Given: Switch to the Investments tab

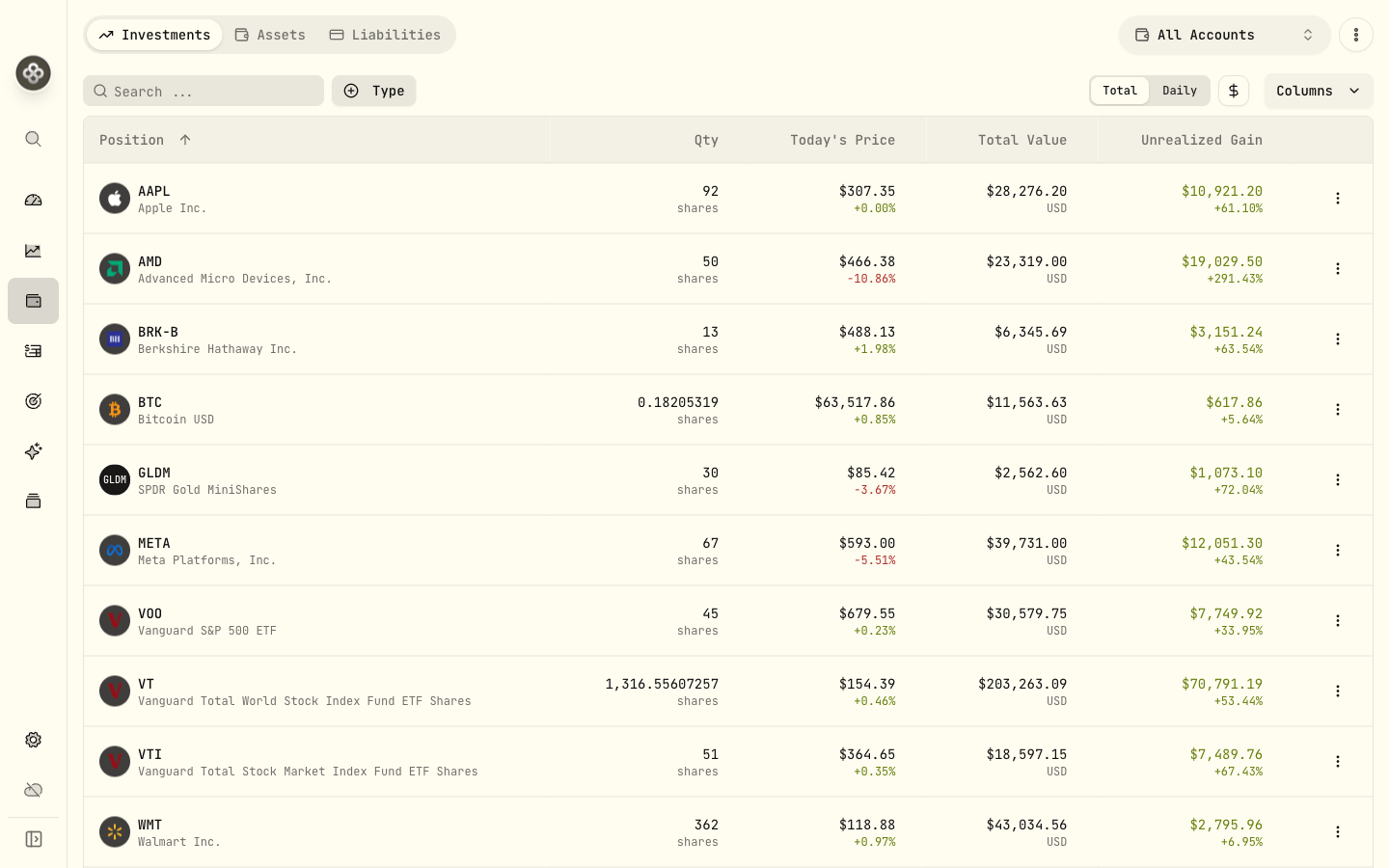Looking at the screenshot, I should coord(154,35).
